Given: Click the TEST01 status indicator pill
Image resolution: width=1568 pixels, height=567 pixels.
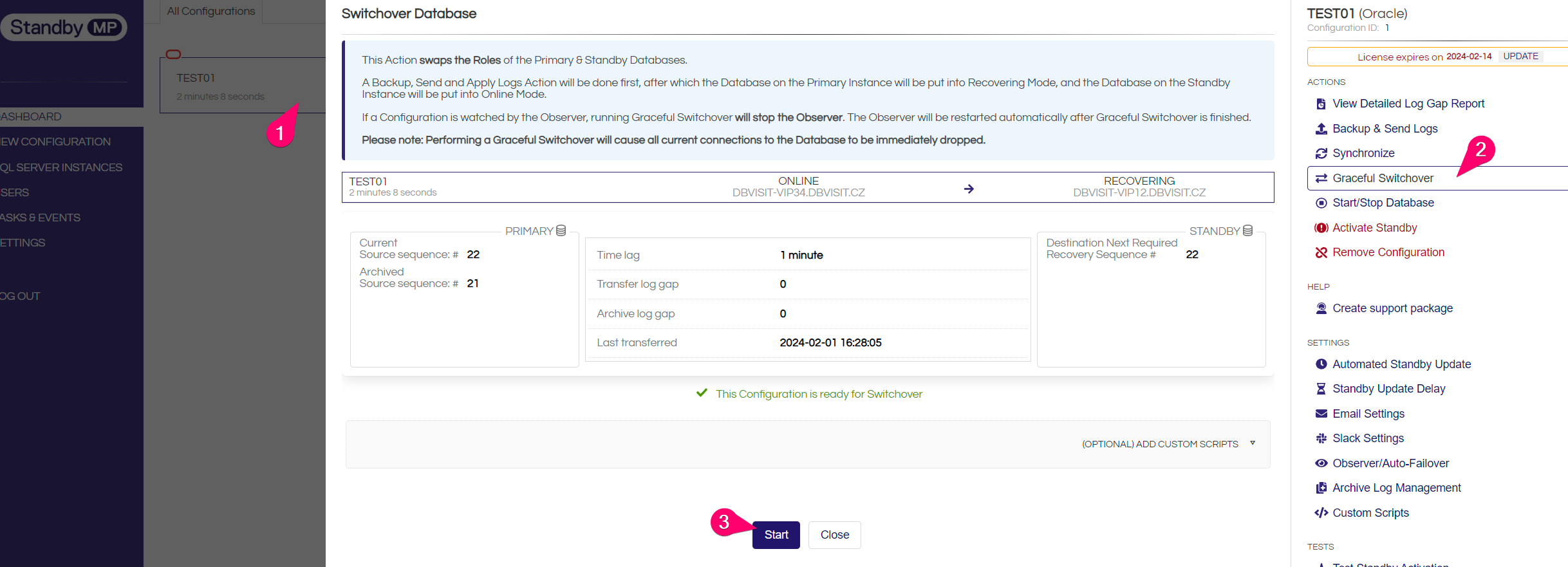Looking at the screenshot, I should [173, 55].
